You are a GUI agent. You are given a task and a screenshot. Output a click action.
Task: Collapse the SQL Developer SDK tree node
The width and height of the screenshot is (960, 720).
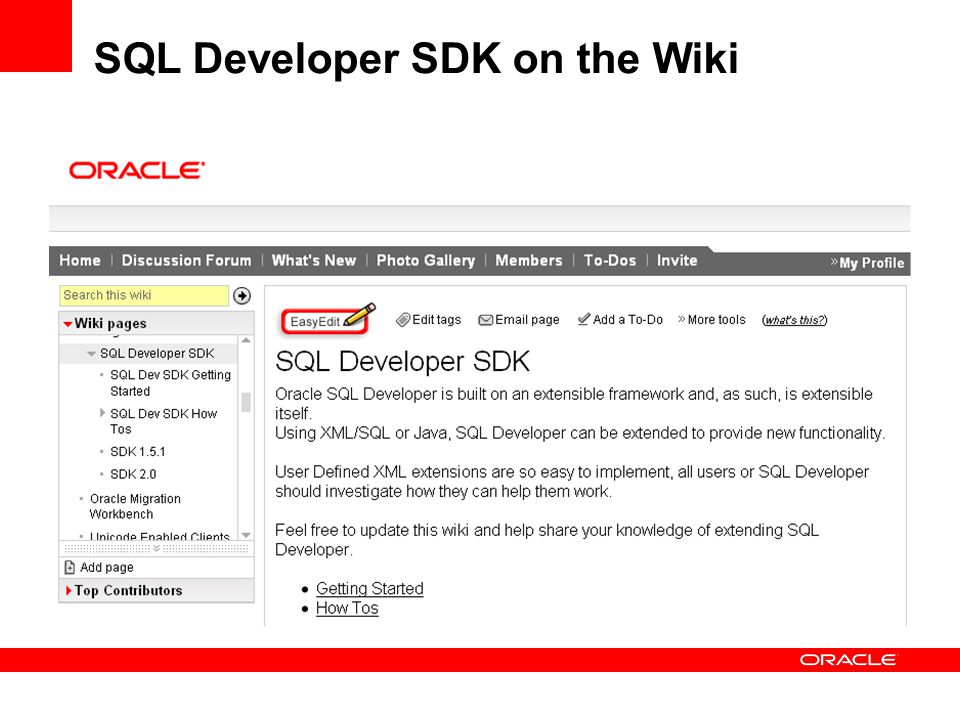[x=91, y=354]
